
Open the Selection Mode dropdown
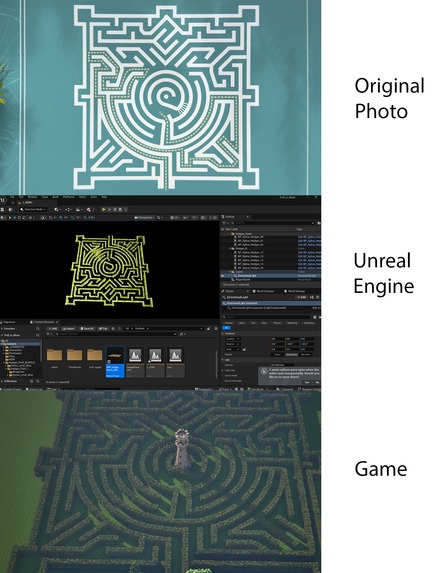tap(33, 209)
